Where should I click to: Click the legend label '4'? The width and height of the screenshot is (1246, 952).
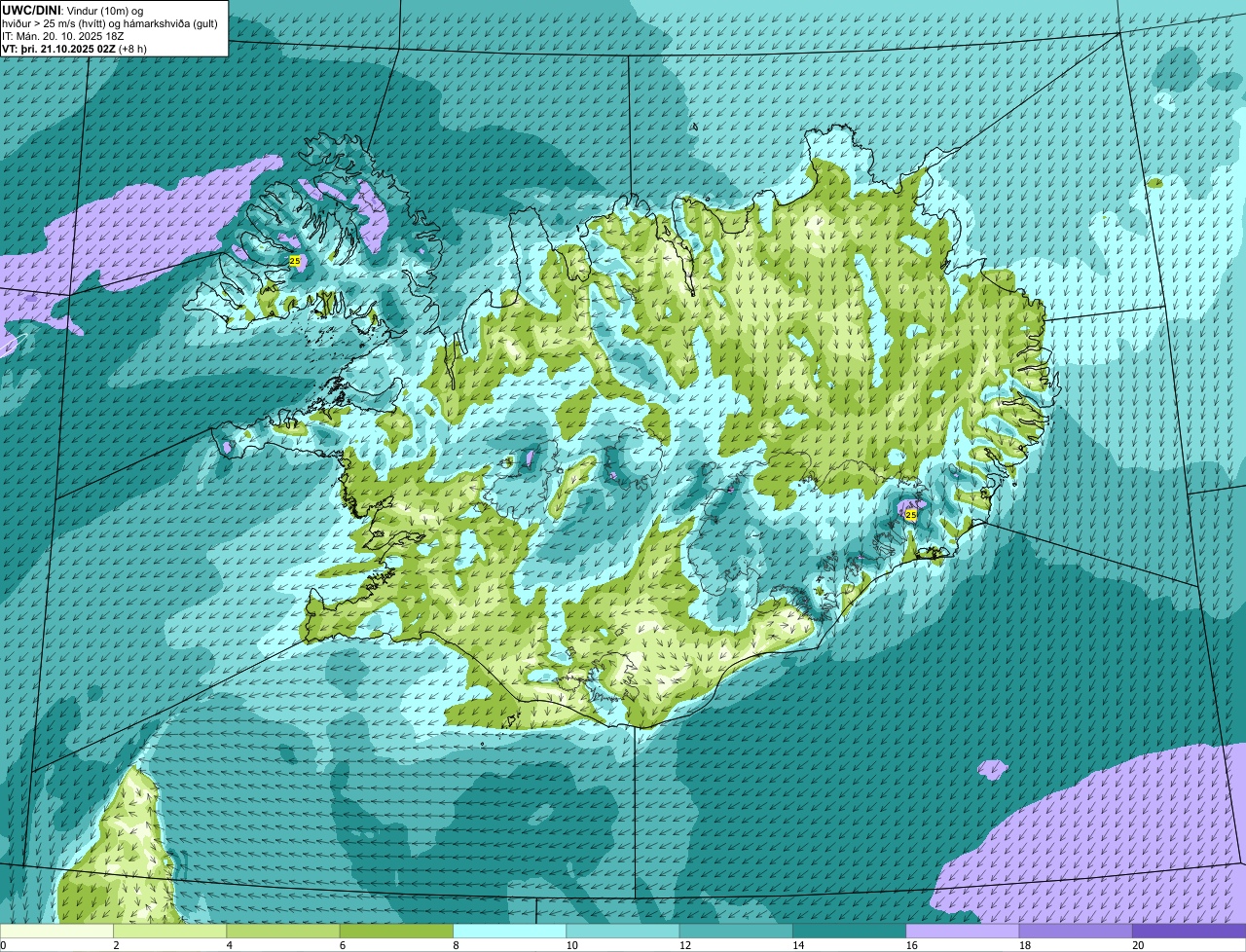point(229,945)
